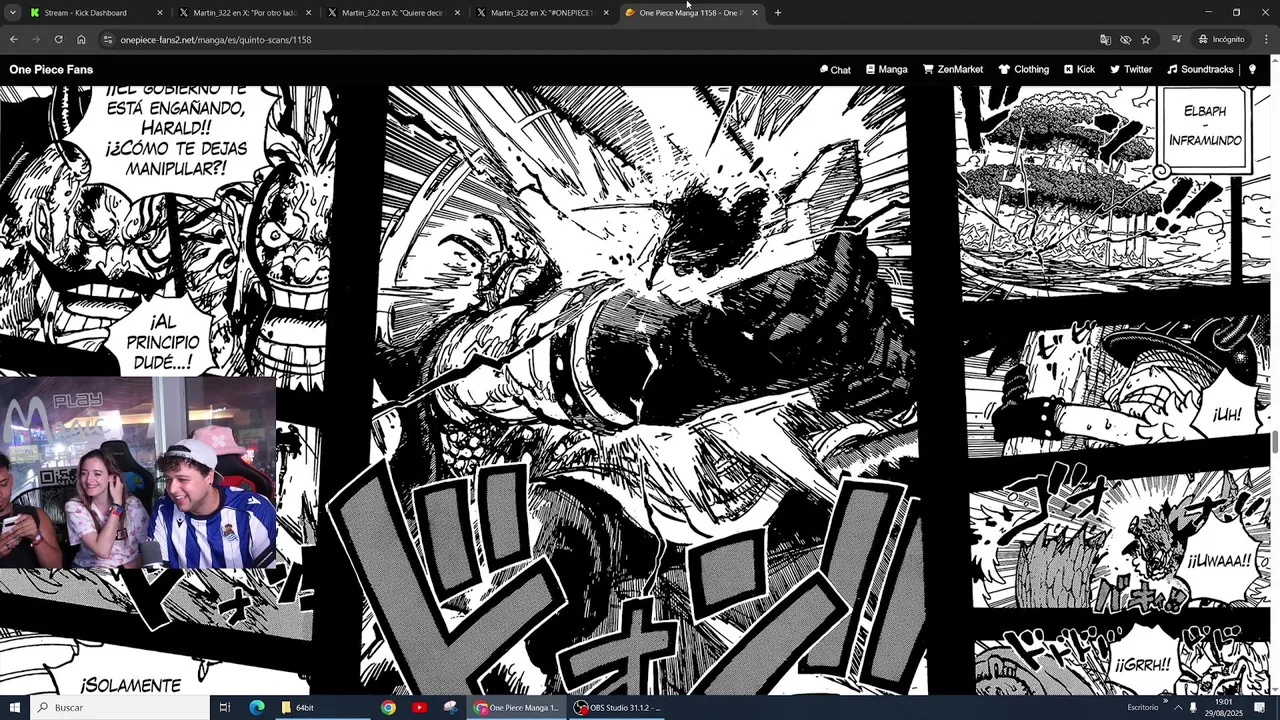
Task: Open Google Chrome pinned taskbar icon
Action: tap(388, 707)
